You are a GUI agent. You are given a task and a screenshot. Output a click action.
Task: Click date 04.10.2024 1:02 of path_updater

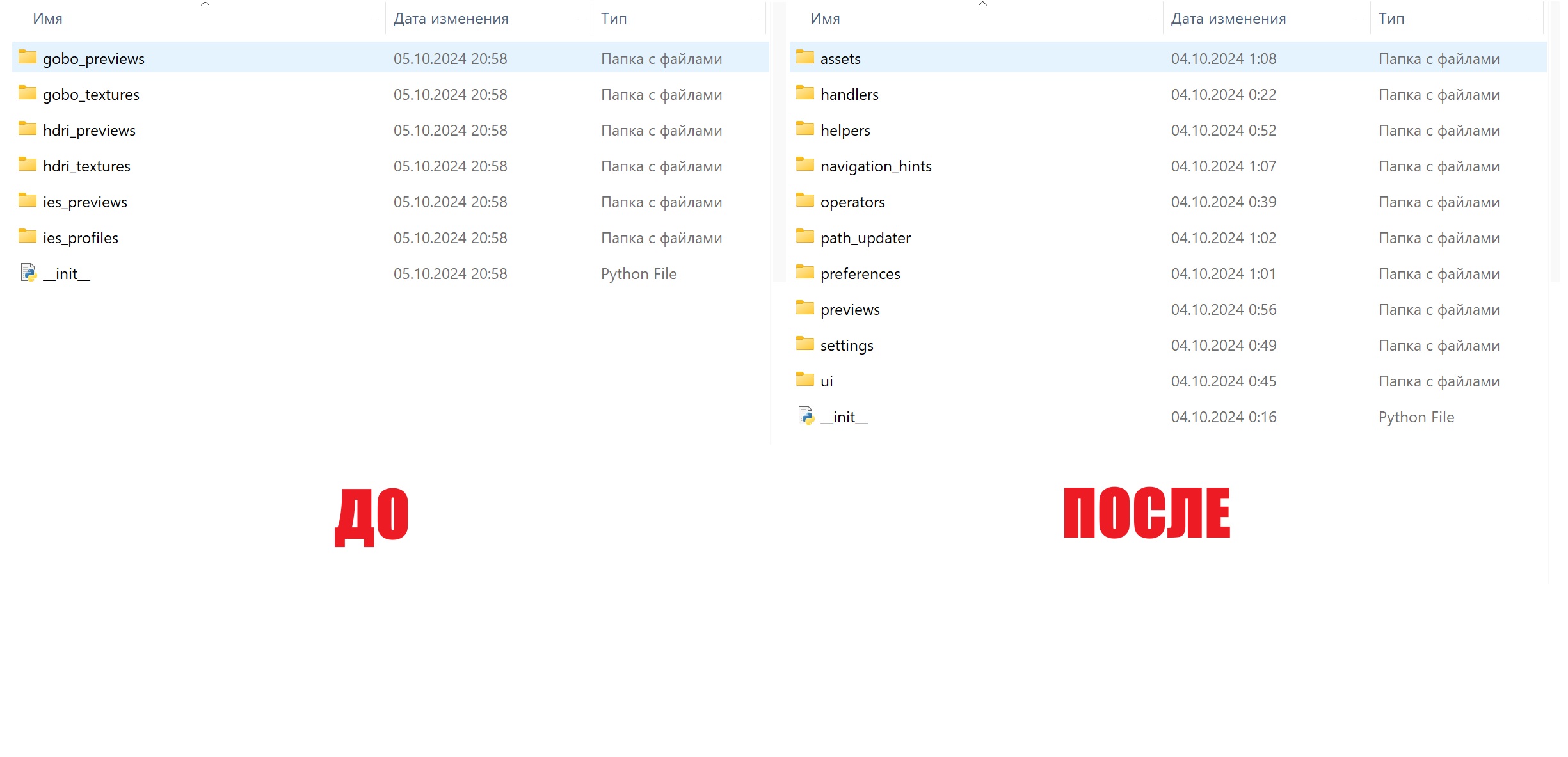1224,238
